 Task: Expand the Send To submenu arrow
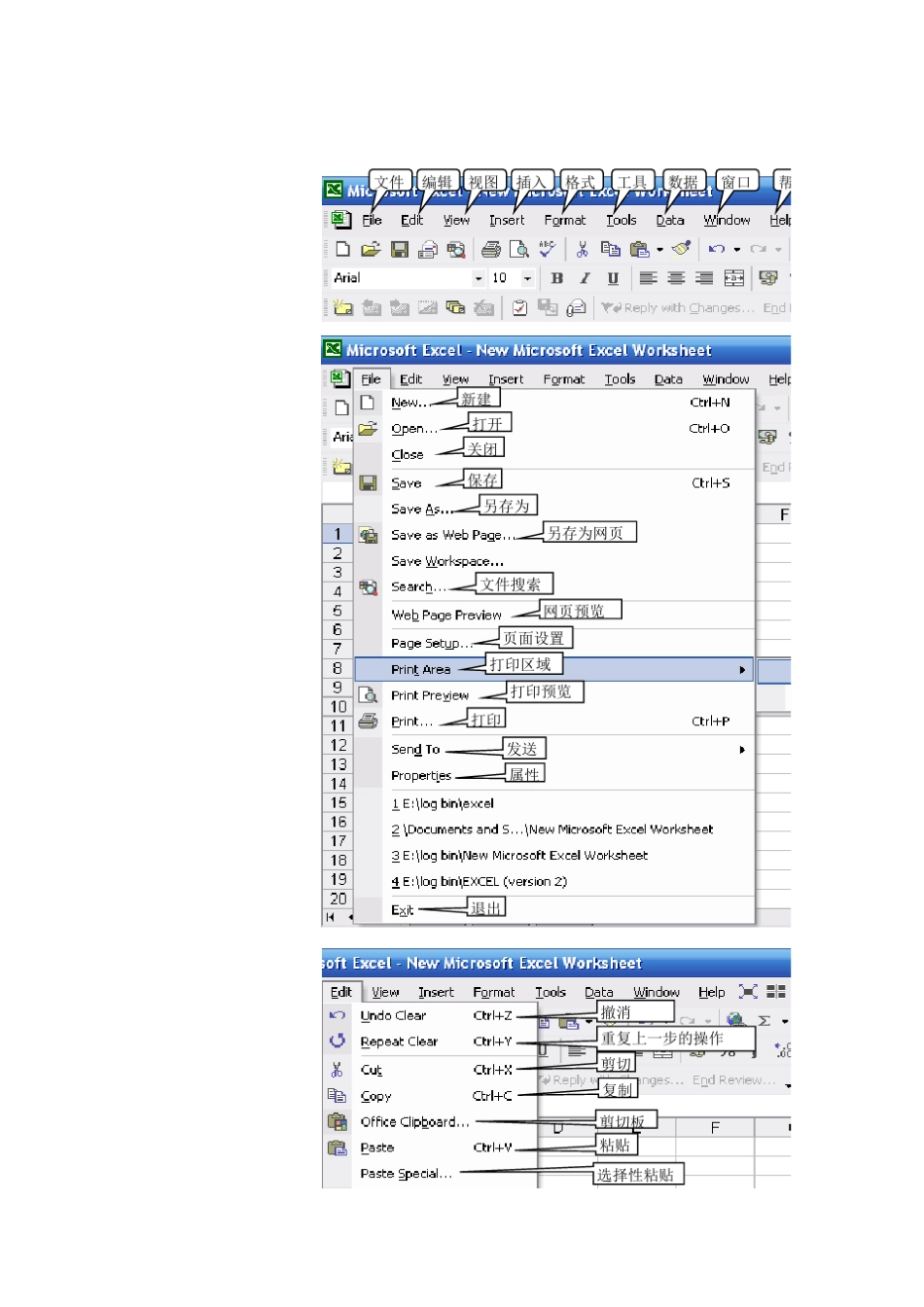pyautogui.click(x=742, y=750)
